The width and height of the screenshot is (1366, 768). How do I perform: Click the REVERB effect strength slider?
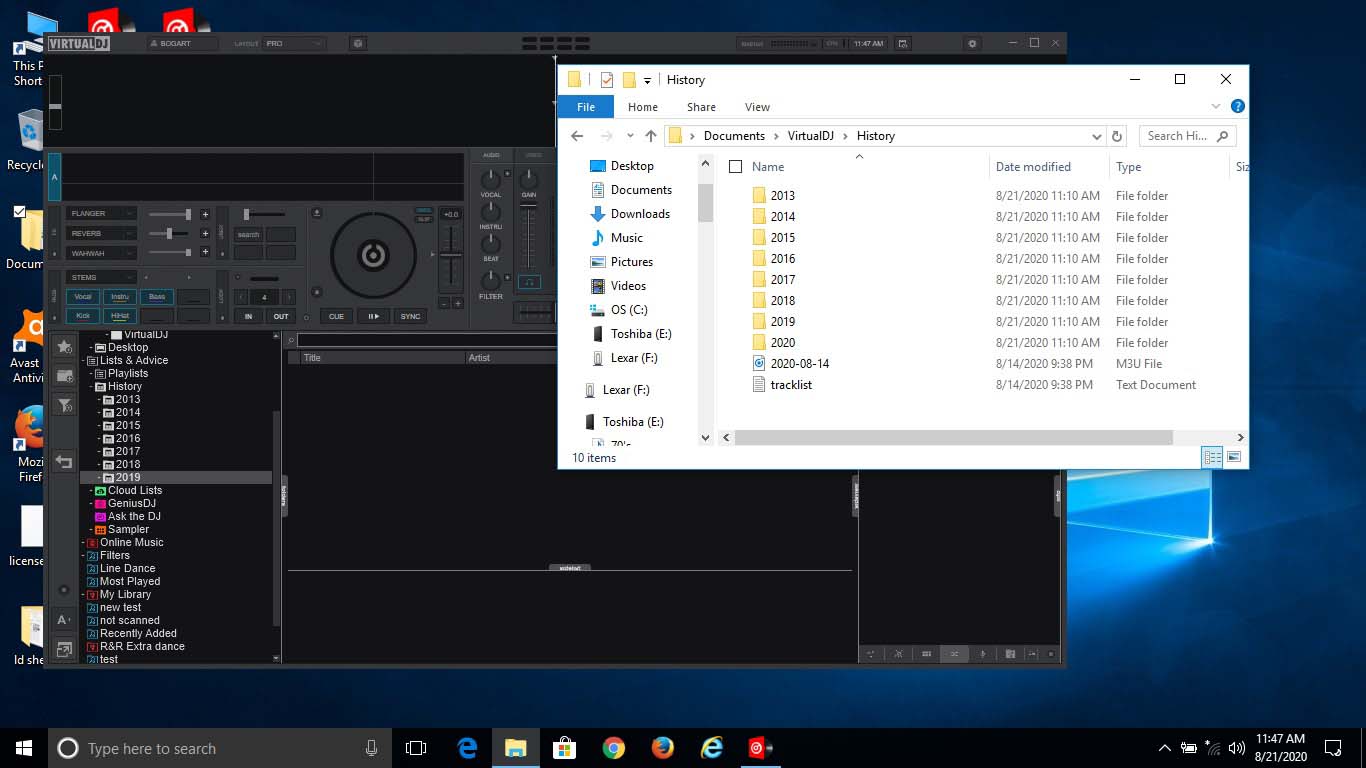[169, 233]
